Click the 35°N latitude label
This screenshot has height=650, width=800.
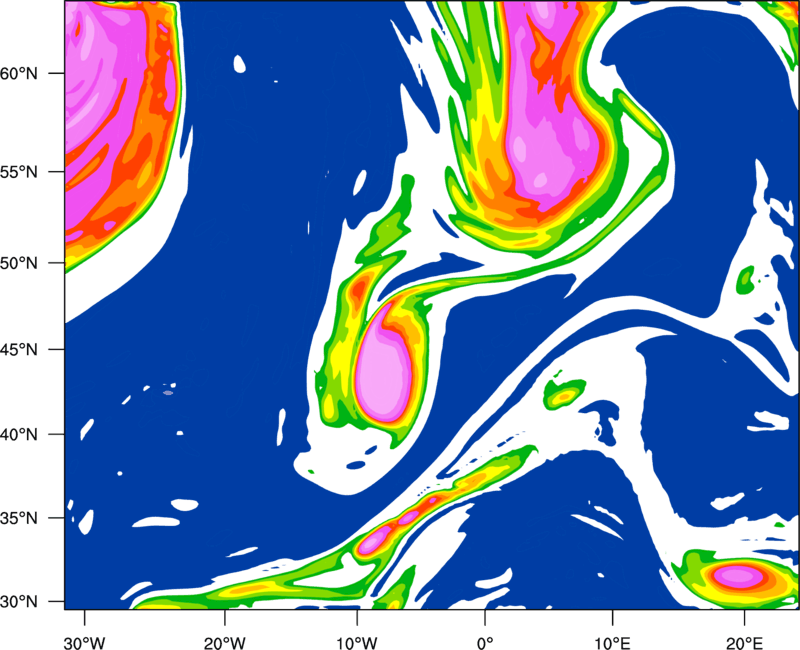click(18, 518)
